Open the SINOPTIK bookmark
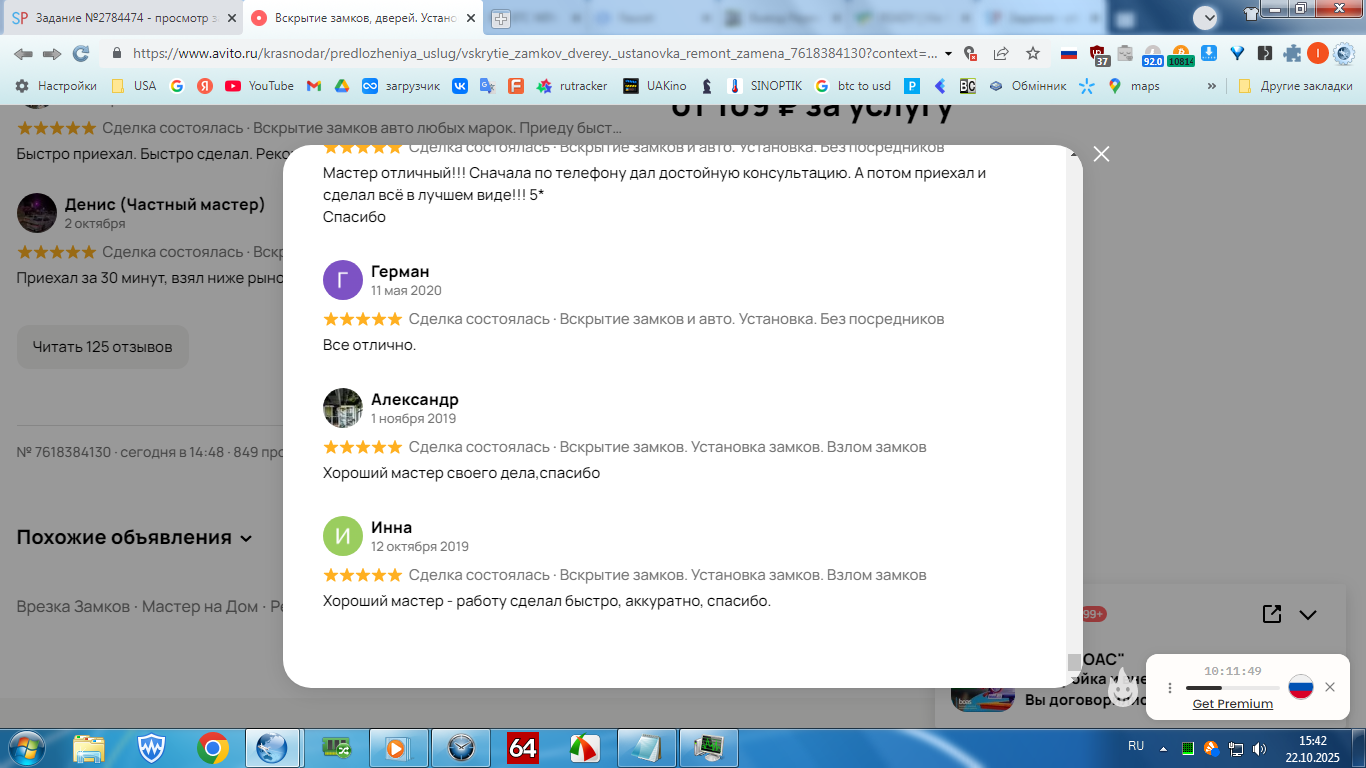The width and height of the screenshot is (1366, 768). click(x=765, y=86)
